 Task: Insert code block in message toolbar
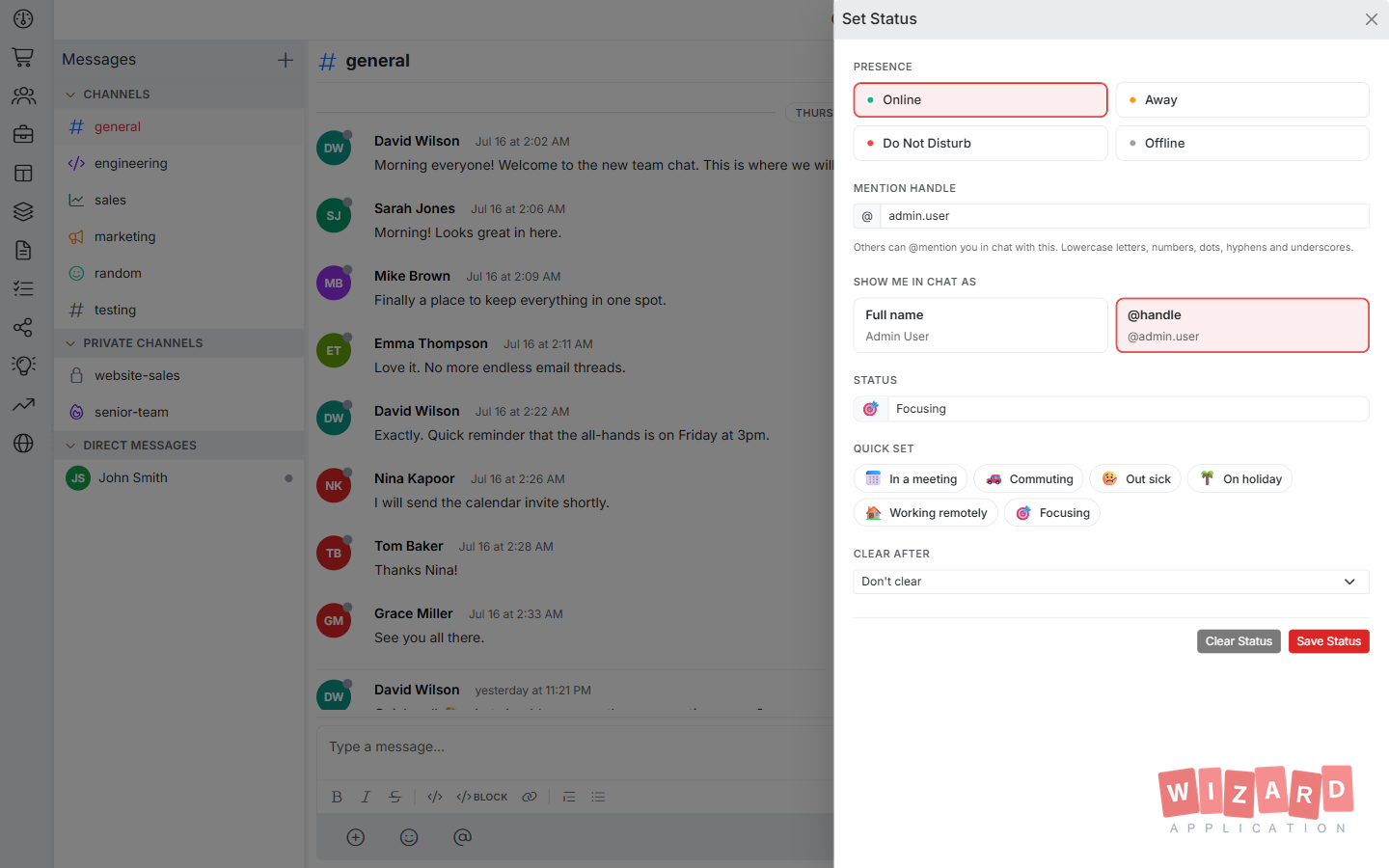[482, 797]
